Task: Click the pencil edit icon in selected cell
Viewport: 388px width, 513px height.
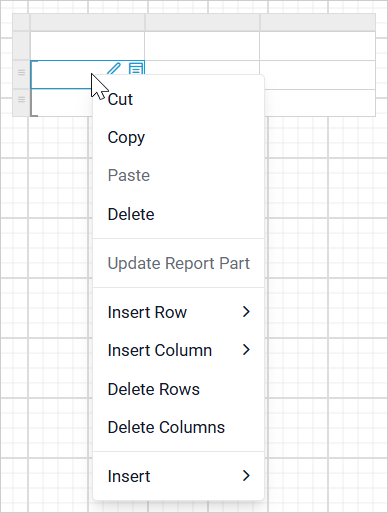Action: coord(114,68)
